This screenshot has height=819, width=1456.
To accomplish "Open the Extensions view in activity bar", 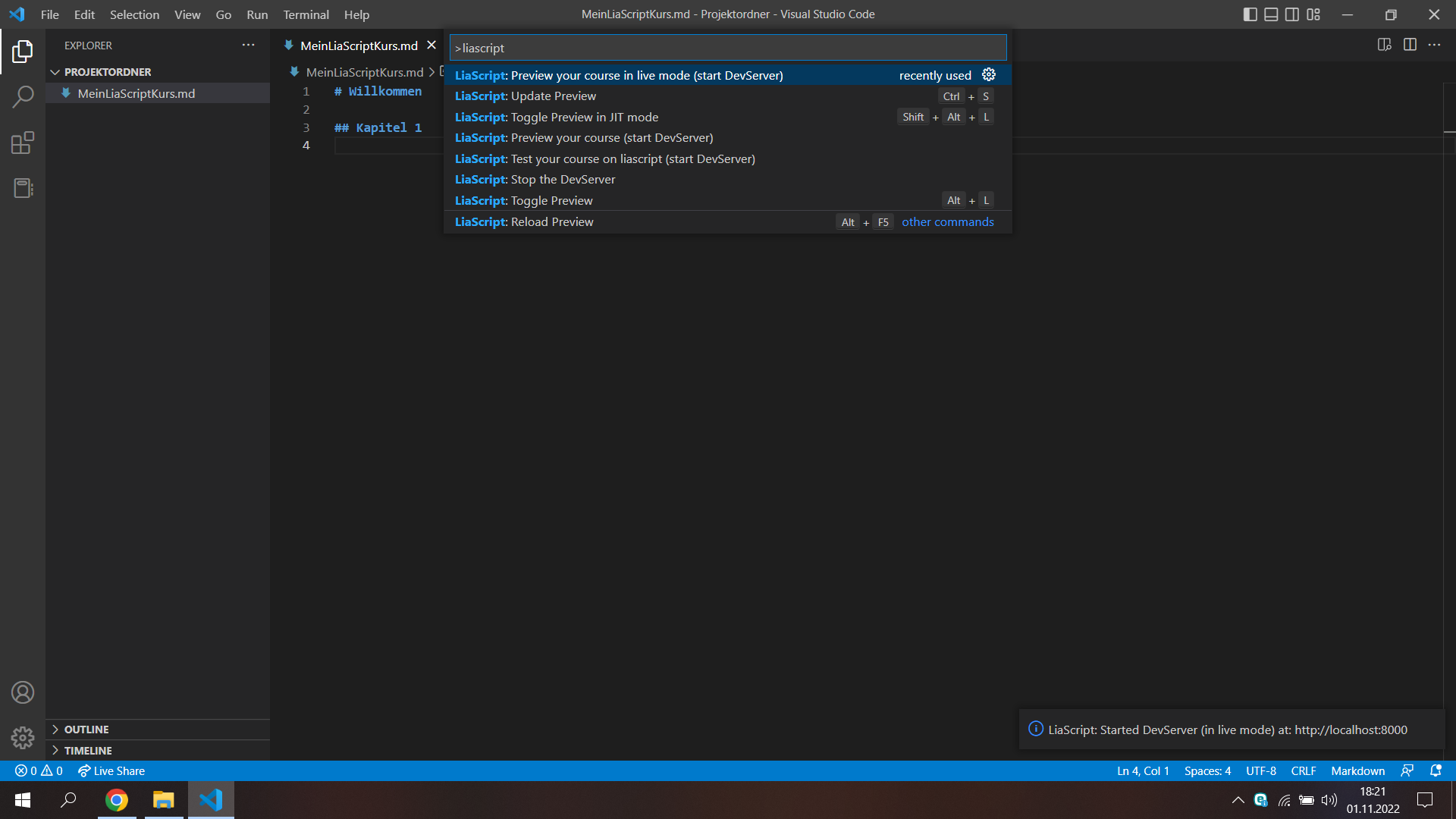I will pos(23,143).
